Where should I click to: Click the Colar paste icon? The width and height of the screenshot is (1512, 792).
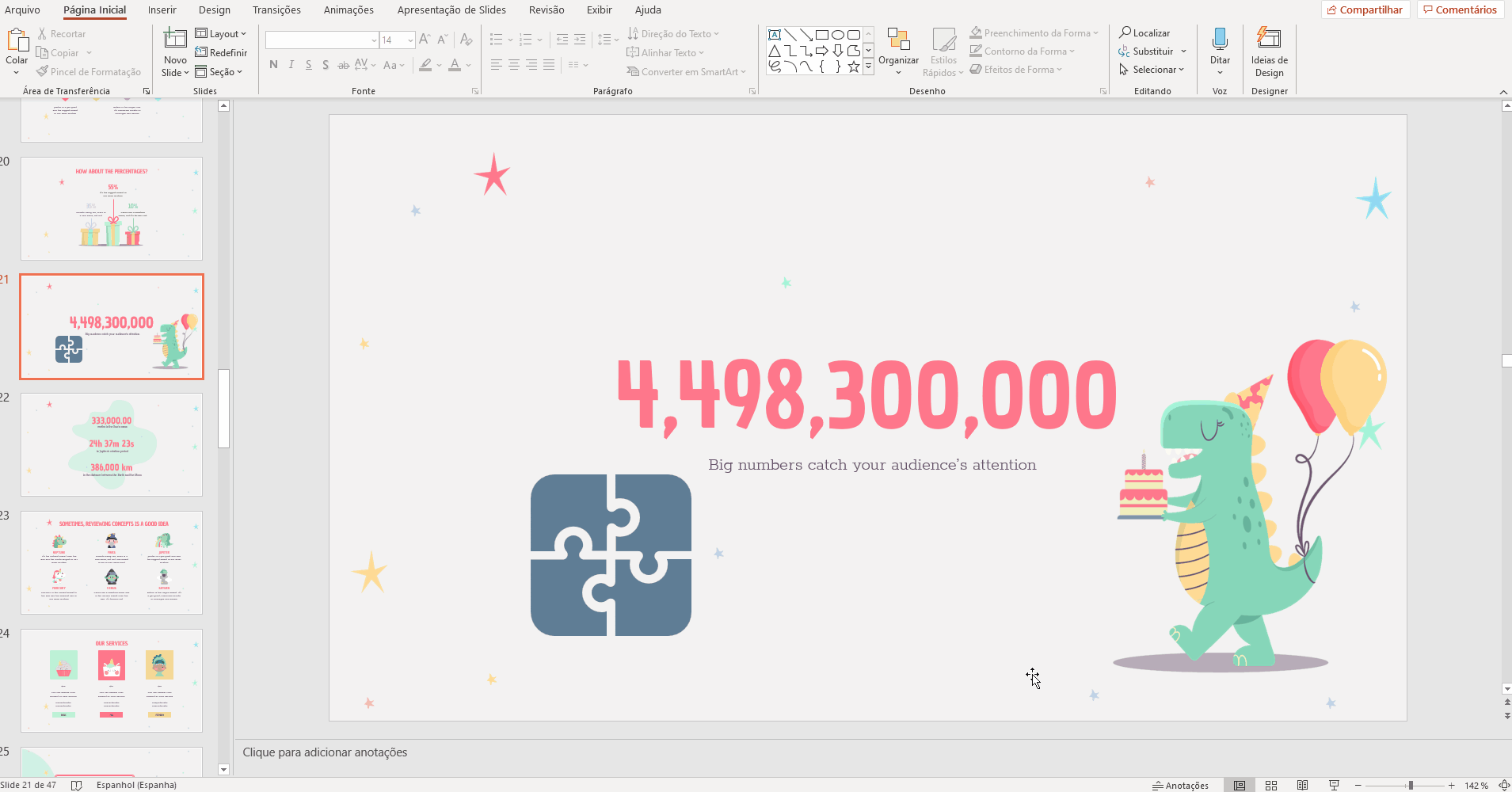pyautogui.click(x=17, y=39)
